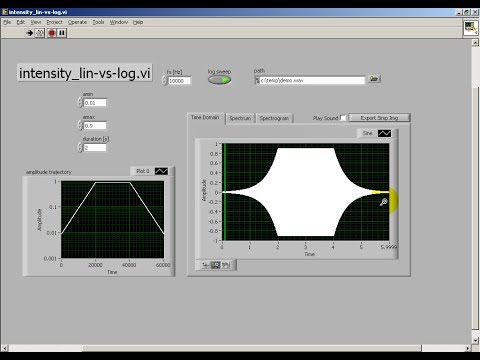Click the vertical scrollbar down arrow
This screenshot has height=360, width=480.
pos(475,341)
